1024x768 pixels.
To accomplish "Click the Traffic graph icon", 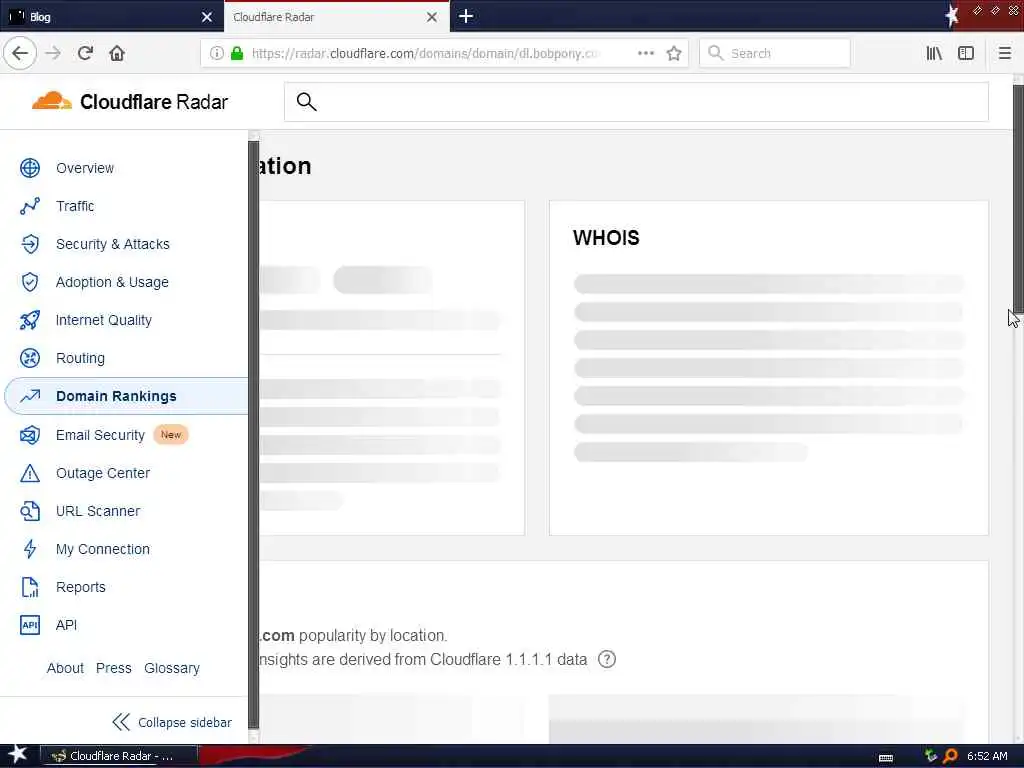I will pyautogui.click(x=30, y=206).
